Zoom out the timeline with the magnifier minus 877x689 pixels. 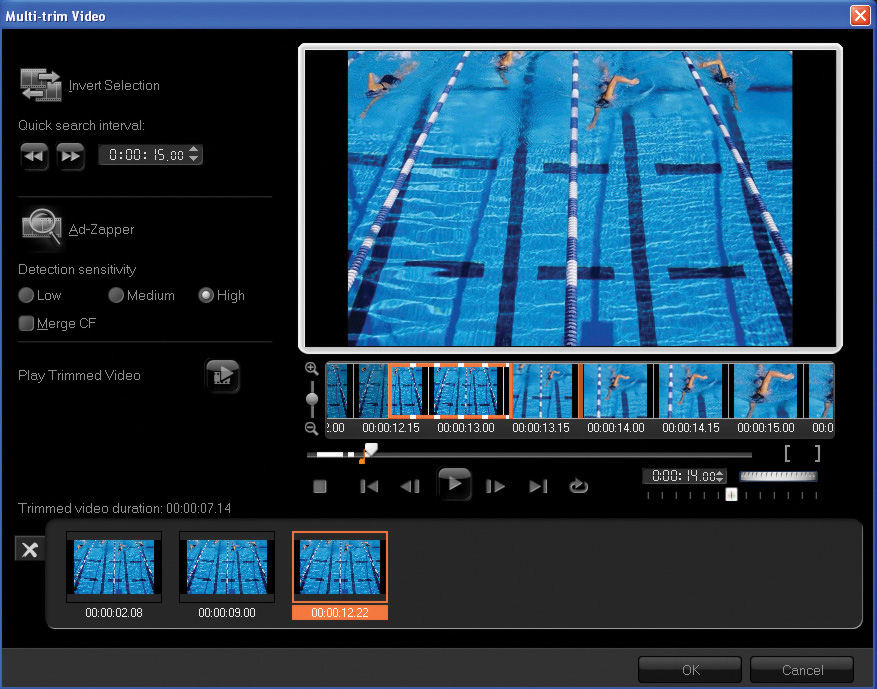click(312, 428)
